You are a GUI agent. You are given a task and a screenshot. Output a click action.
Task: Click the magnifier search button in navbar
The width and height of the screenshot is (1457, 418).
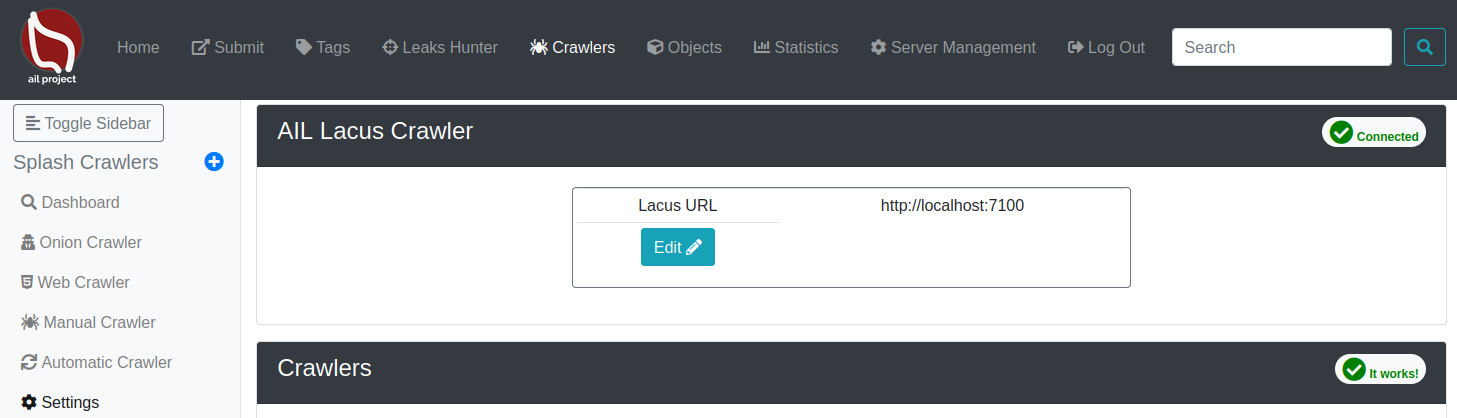(1424, 47)
